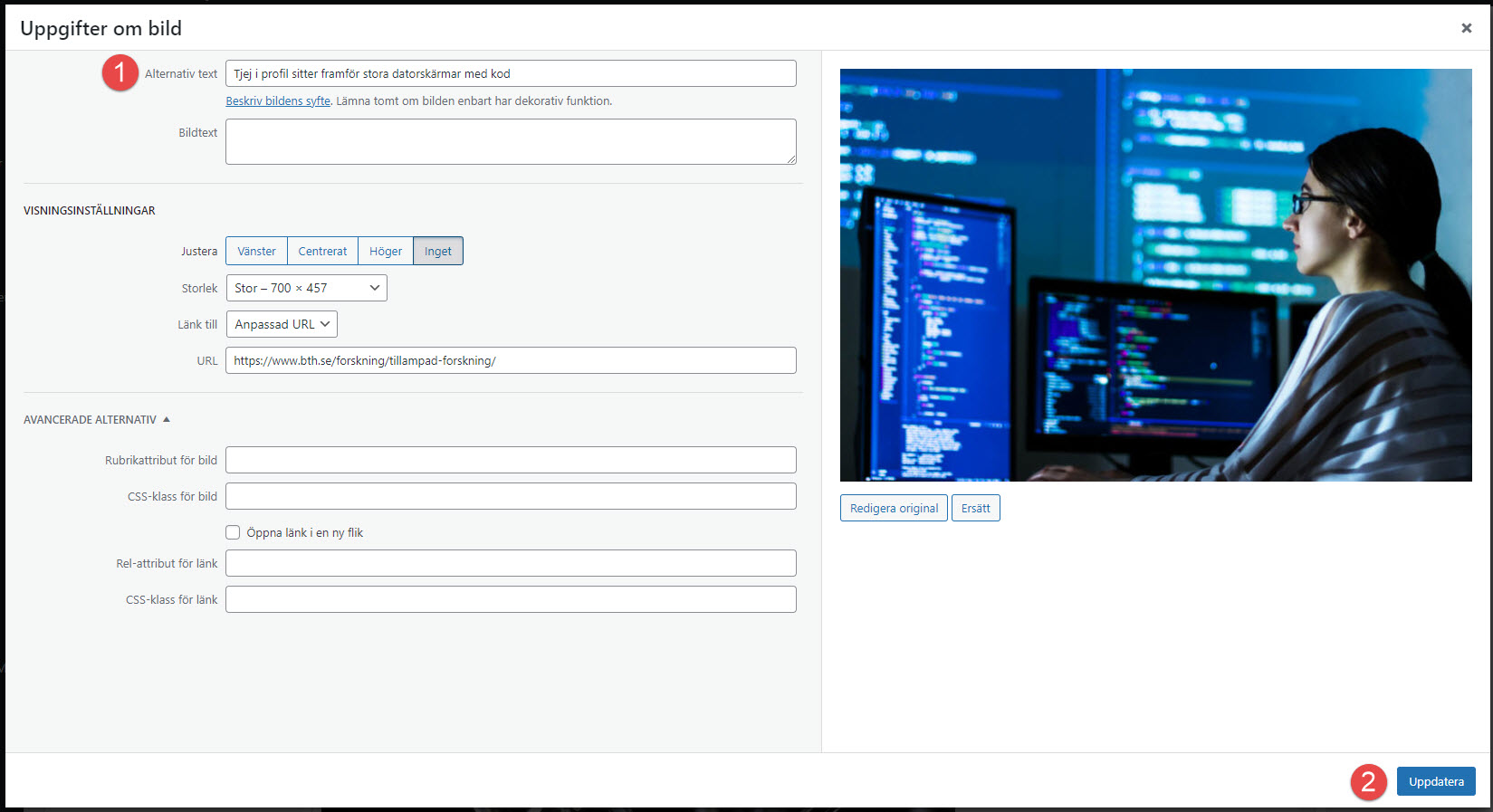Click the Visningsinställningar section heading
This screenshot has height=812, width=1493.
coord(90,210)
